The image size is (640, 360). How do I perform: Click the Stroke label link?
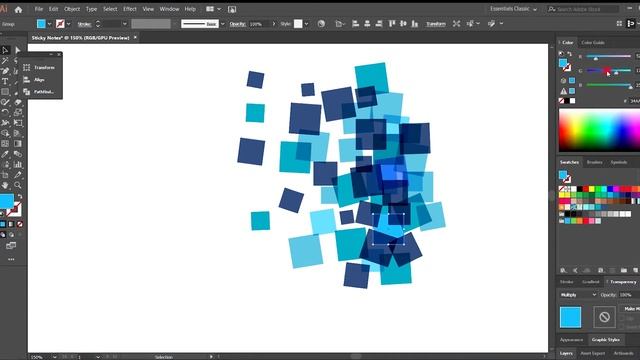pos(84,24)
